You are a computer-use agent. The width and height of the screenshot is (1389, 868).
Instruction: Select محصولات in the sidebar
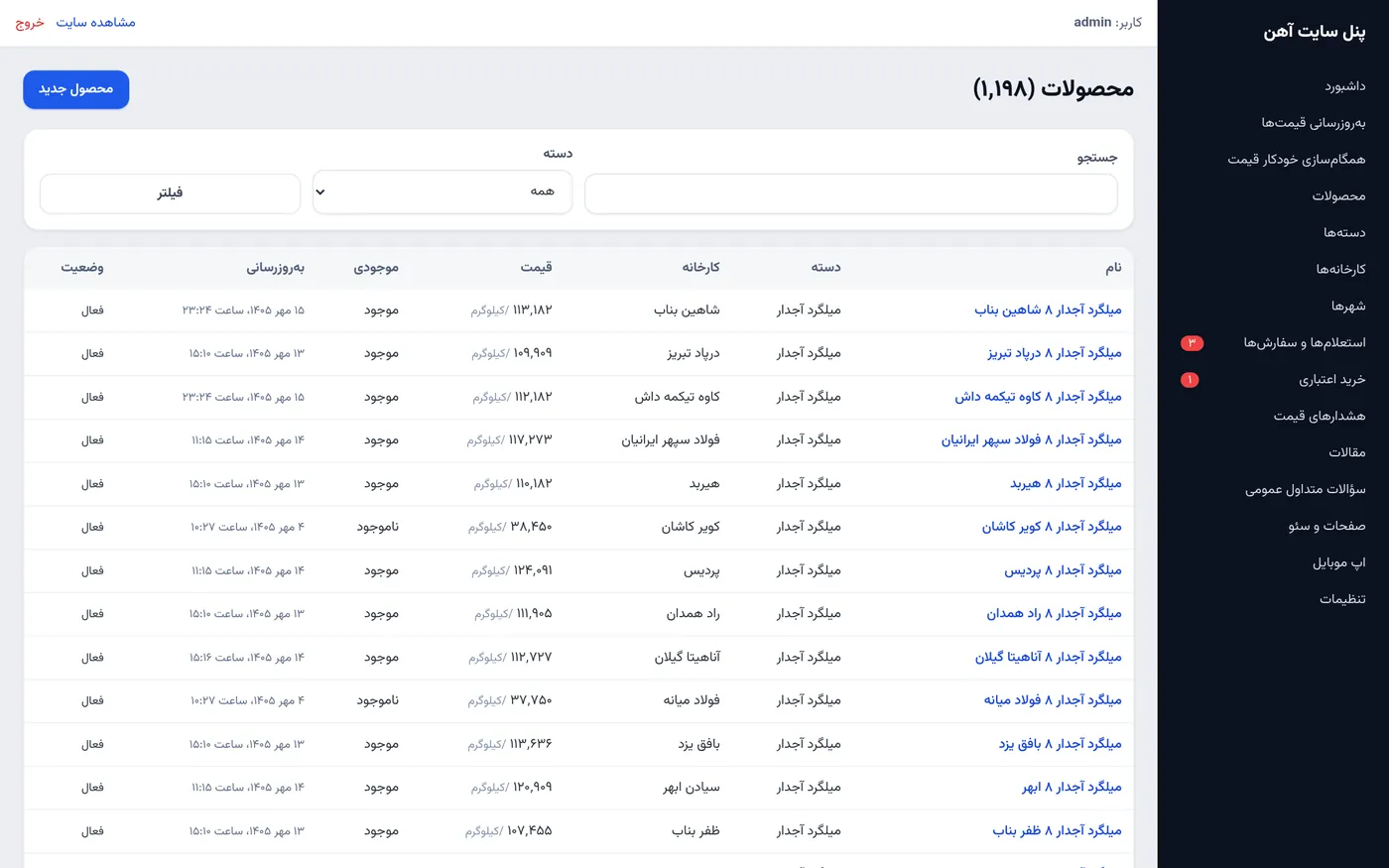click(1338, 196)
